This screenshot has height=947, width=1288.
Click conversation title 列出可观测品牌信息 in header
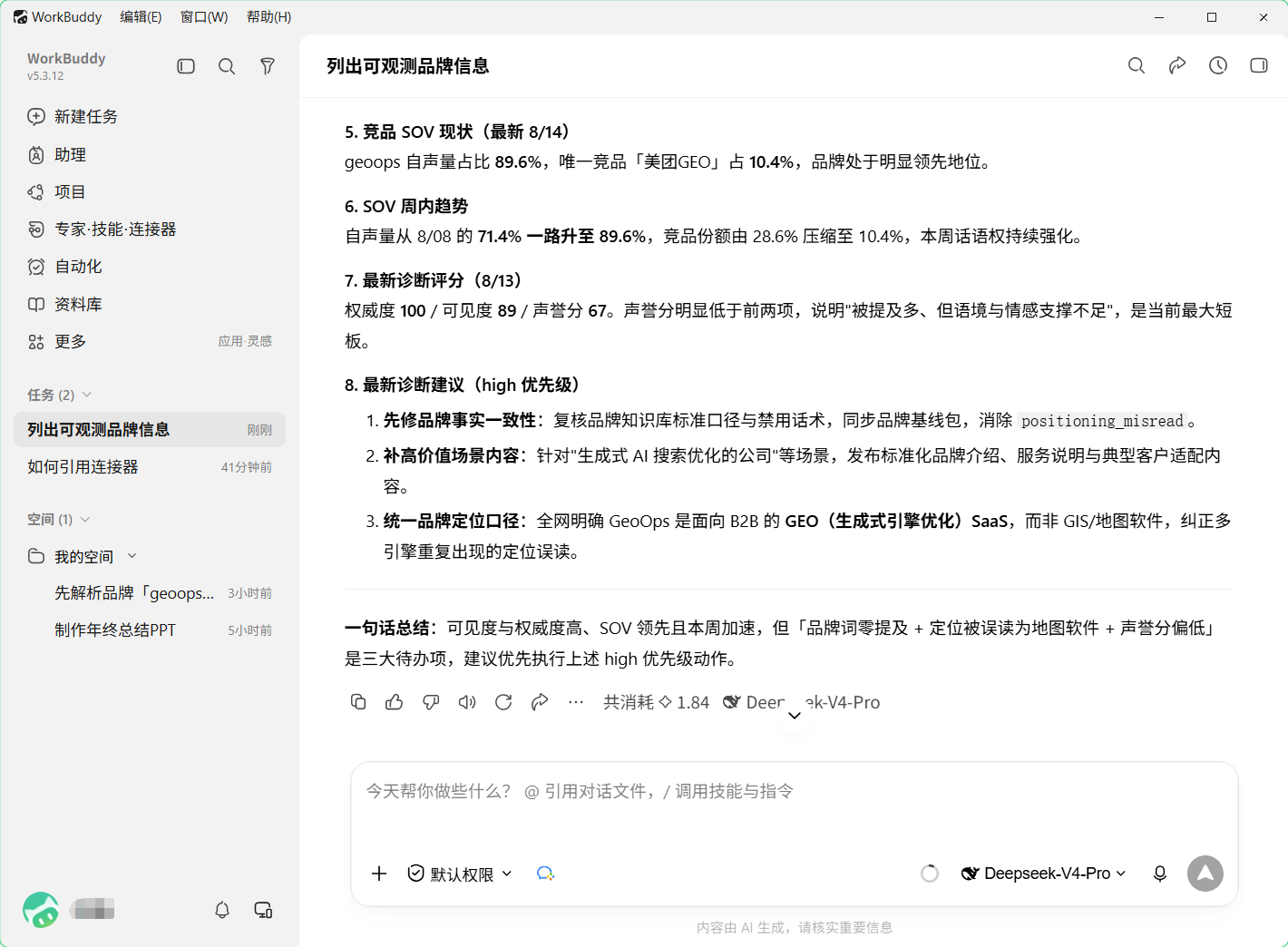[x=408, y=65]
